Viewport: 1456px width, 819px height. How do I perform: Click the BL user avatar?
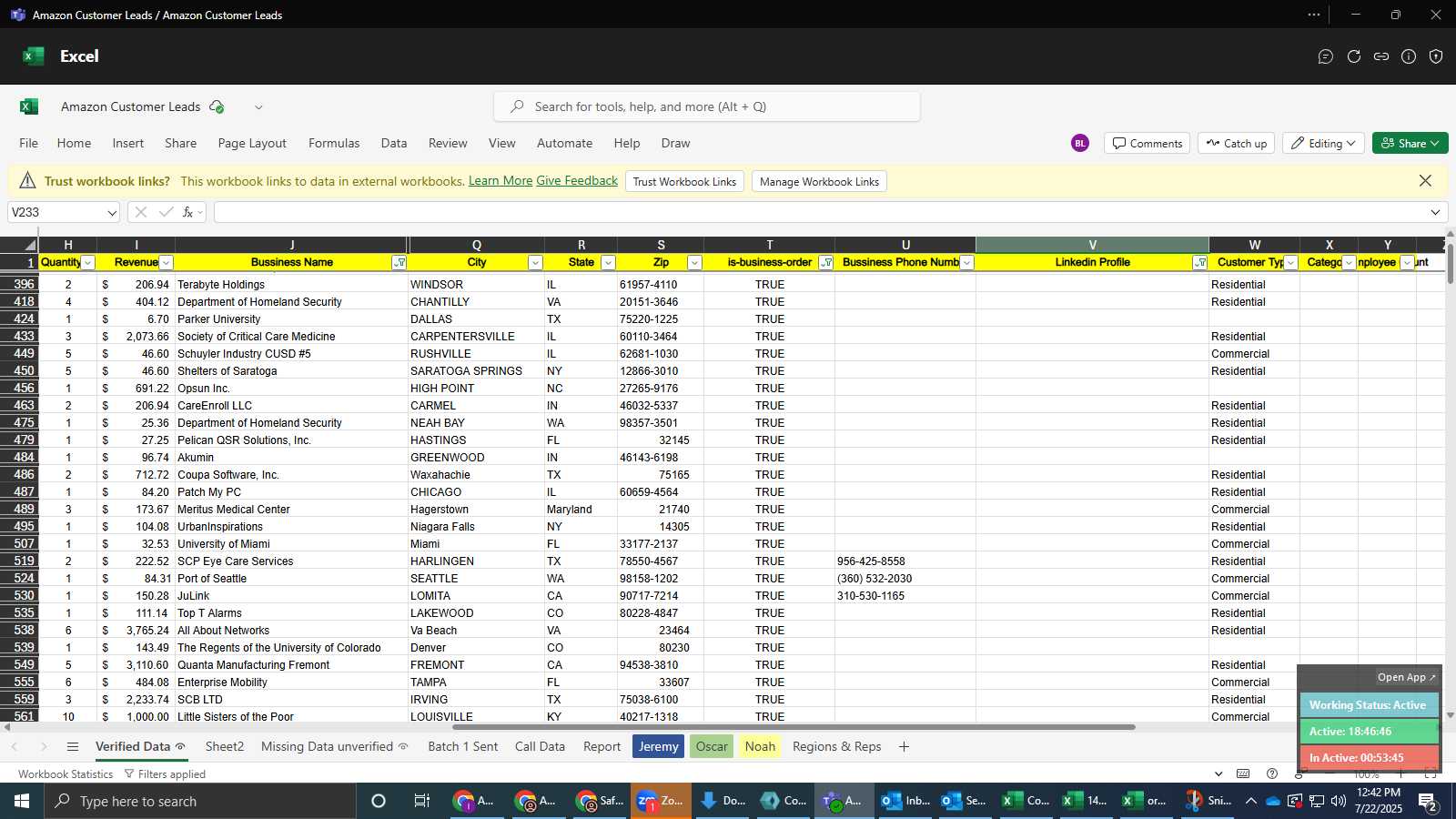tap(1080, 143)
